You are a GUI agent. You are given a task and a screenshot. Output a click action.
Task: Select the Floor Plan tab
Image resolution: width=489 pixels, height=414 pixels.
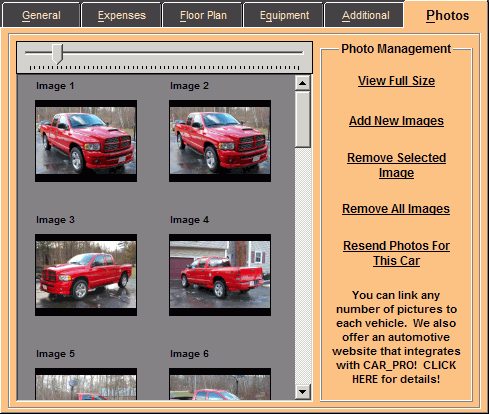pos(203,15)
